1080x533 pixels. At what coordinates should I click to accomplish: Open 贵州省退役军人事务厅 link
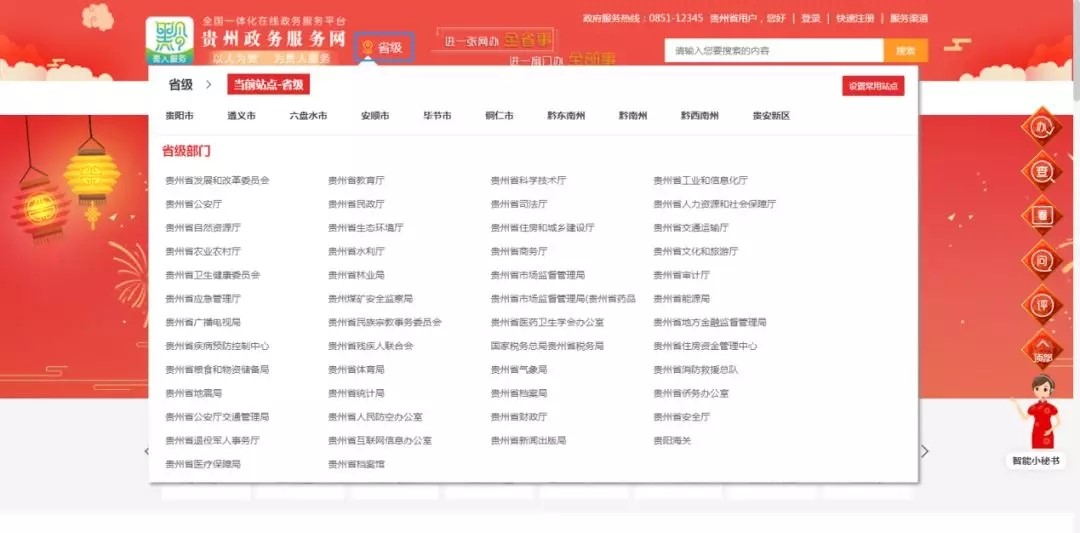tap(213, 440)
